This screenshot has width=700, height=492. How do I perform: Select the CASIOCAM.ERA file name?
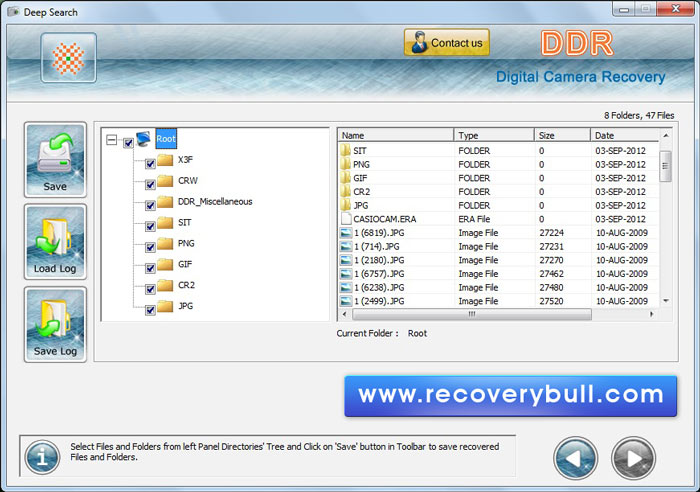click(x=384, y=219)
